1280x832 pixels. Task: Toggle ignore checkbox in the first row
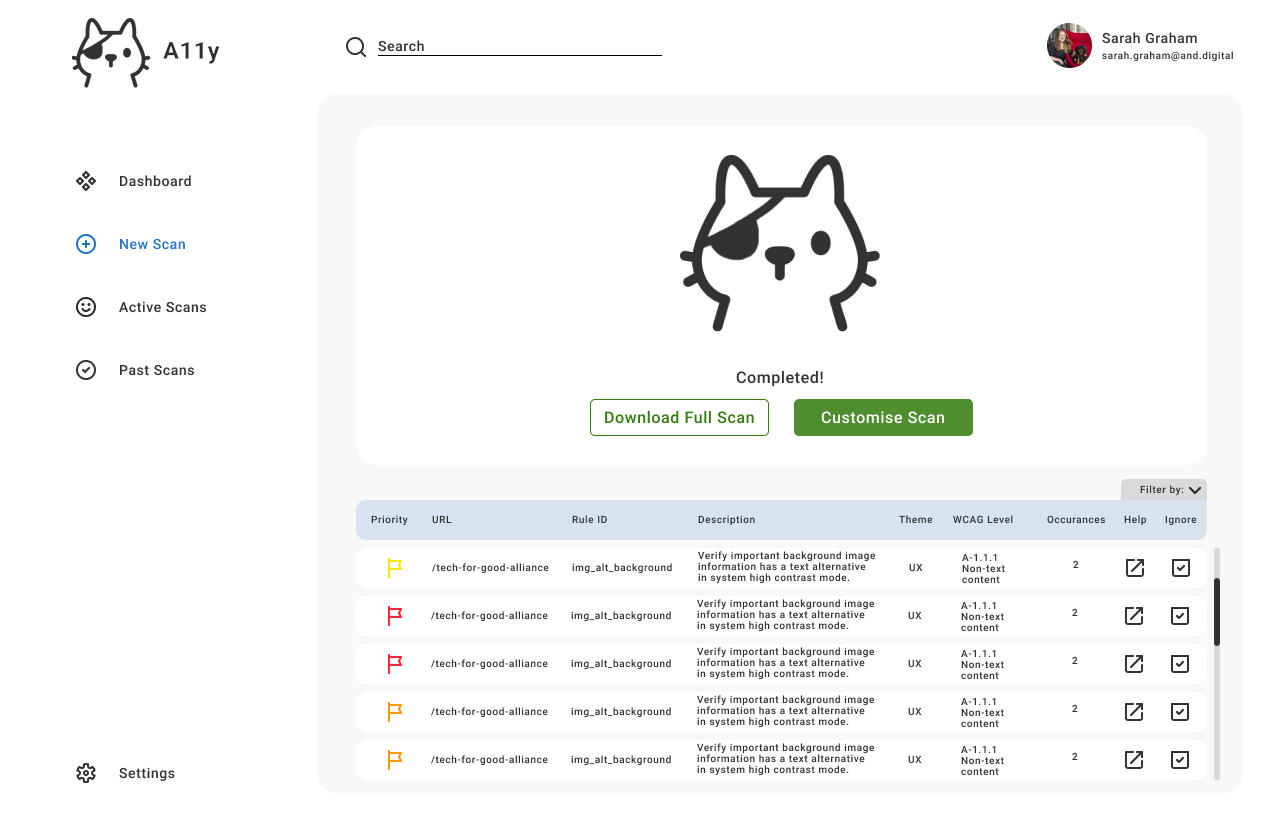click(x=1181, y=568)
